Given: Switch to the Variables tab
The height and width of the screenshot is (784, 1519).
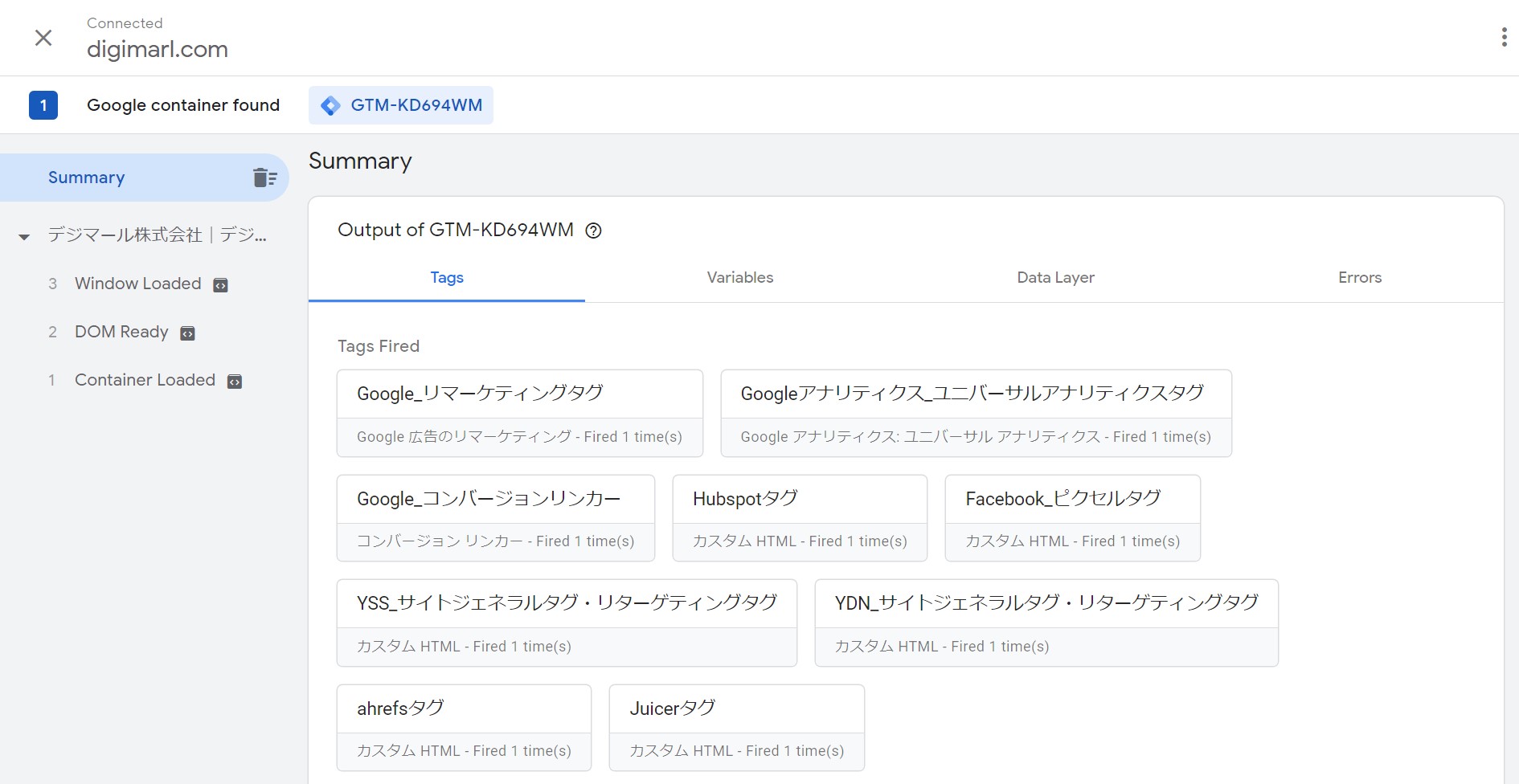Looking at the screenshot, I should coord(740,278).
